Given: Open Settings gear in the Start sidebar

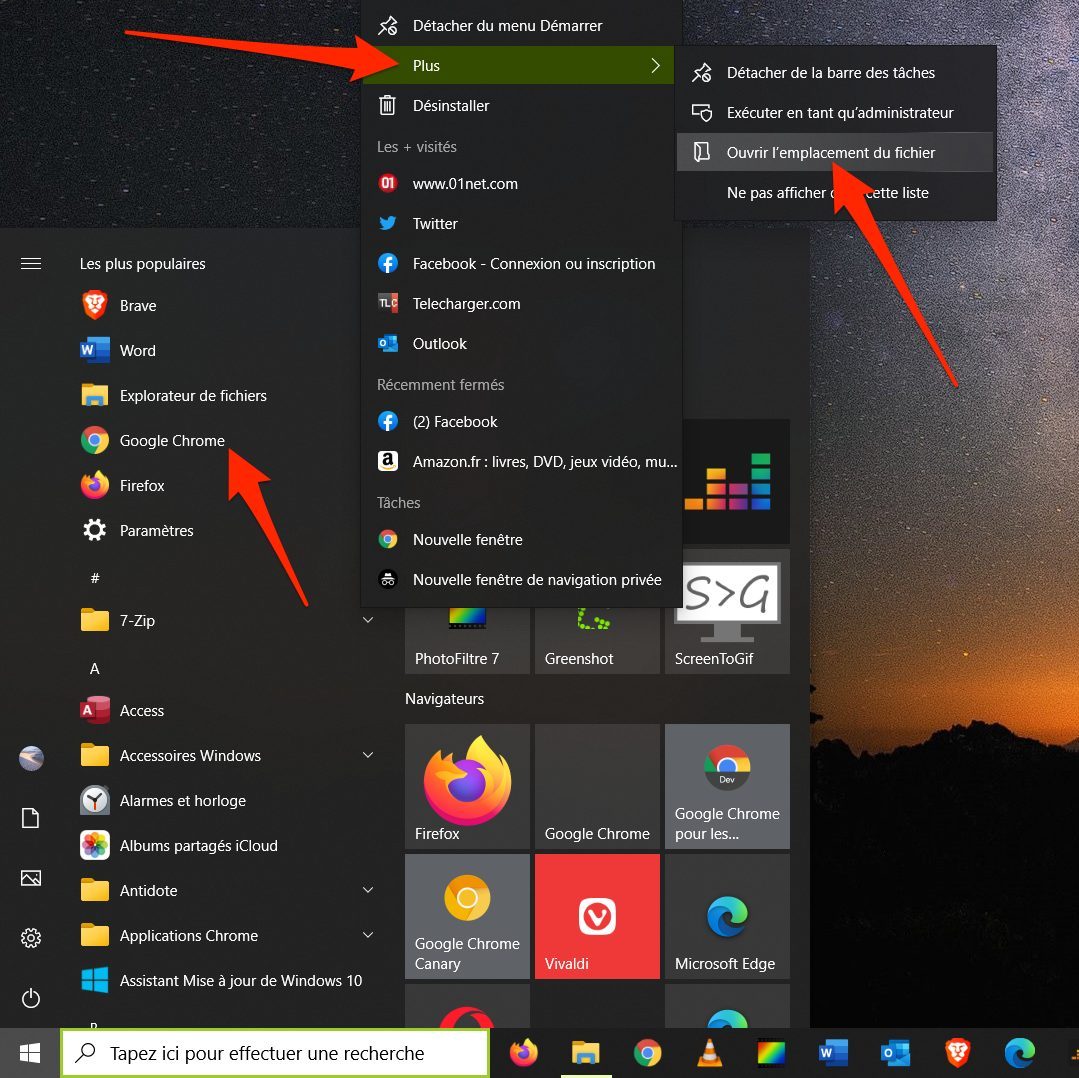Looking at the screenshot, I should (31, 938).
